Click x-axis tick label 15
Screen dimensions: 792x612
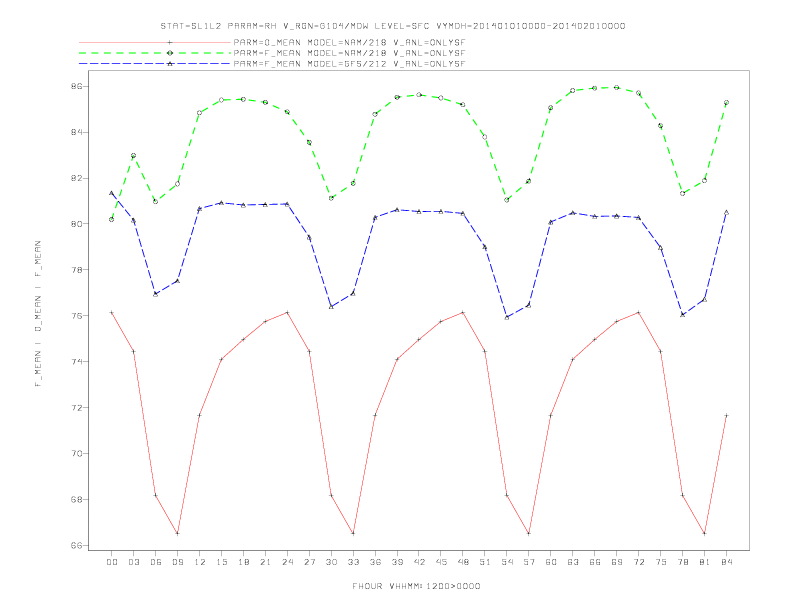coord(221,562)
